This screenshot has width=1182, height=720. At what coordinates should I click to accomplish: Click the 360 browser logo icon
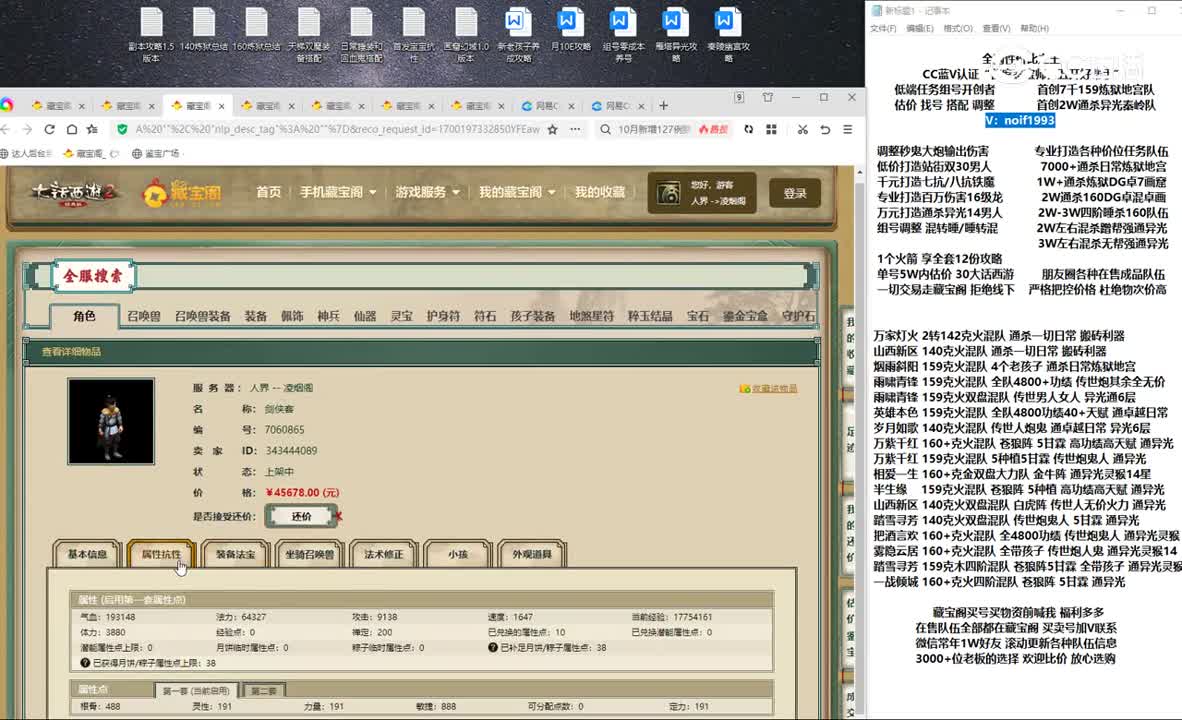[7, 105]
